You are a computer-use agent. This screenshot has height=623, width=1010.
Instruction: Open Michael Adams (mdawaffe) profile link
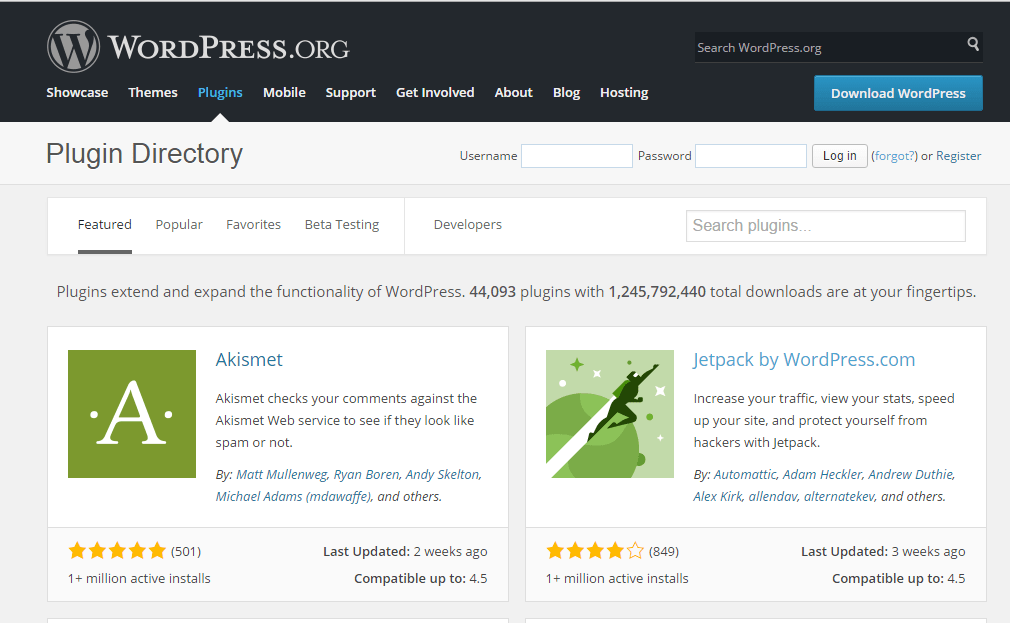(293, 497)
